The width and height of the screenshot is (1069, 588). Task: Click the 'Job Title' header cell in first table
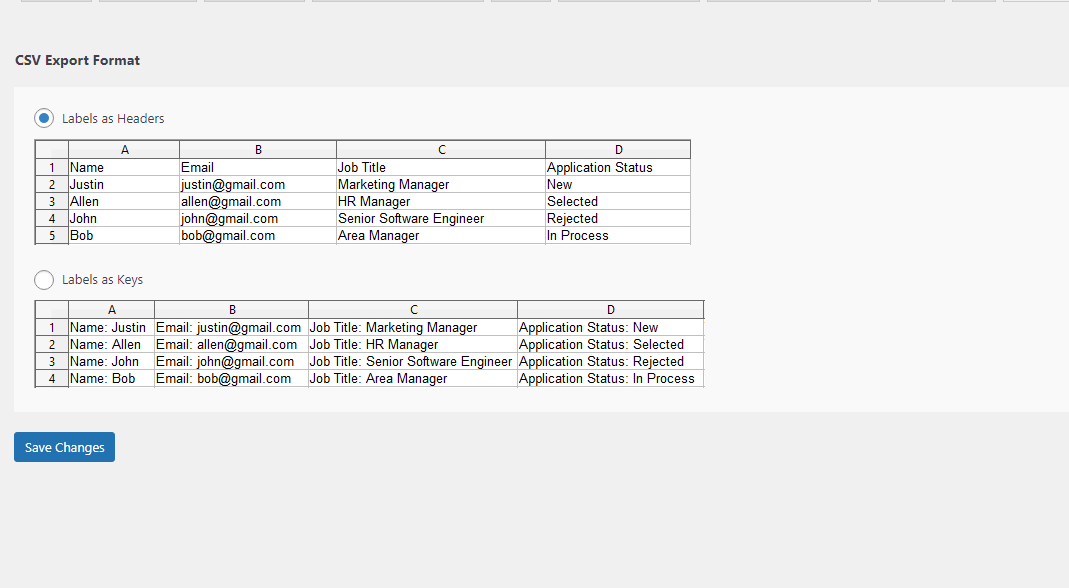coord(362,168)
